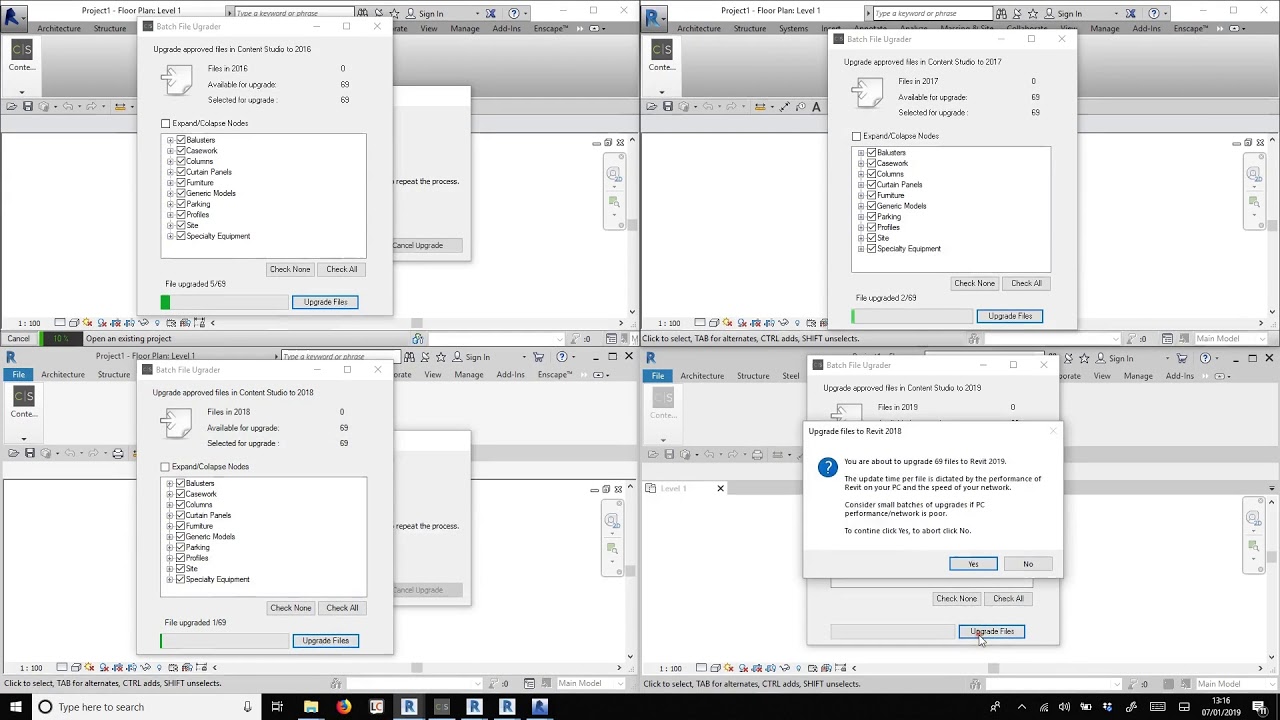
Task: Uncheck Casework in the 2017 upgrader list
Action: 872,163
